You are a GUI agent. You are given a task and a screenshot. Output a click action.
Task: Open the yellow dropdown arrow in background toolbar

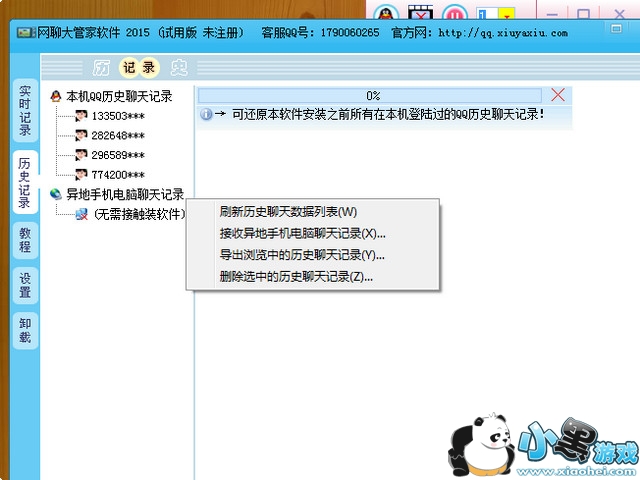point(506,15)
